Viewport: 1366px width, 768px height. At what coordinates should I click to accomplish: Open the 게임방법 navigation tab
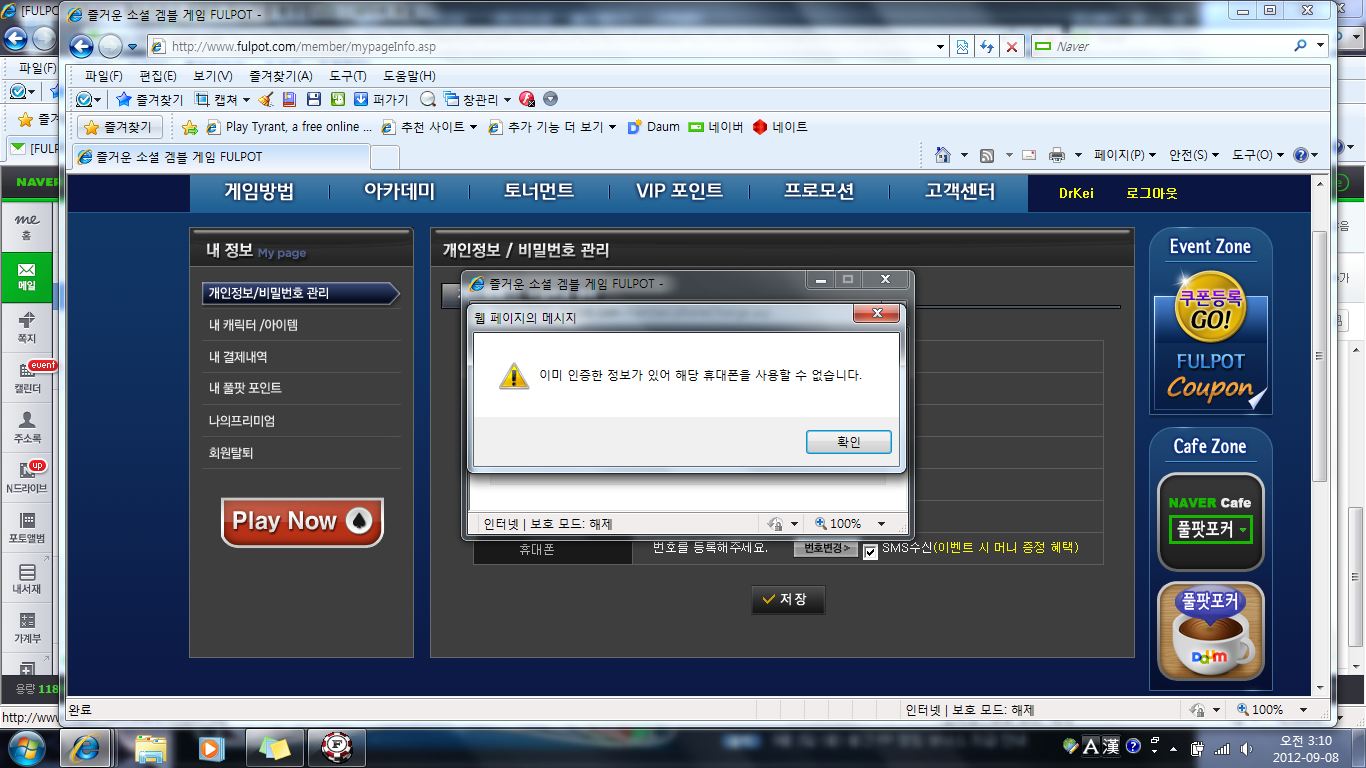(x=259, y=192)
